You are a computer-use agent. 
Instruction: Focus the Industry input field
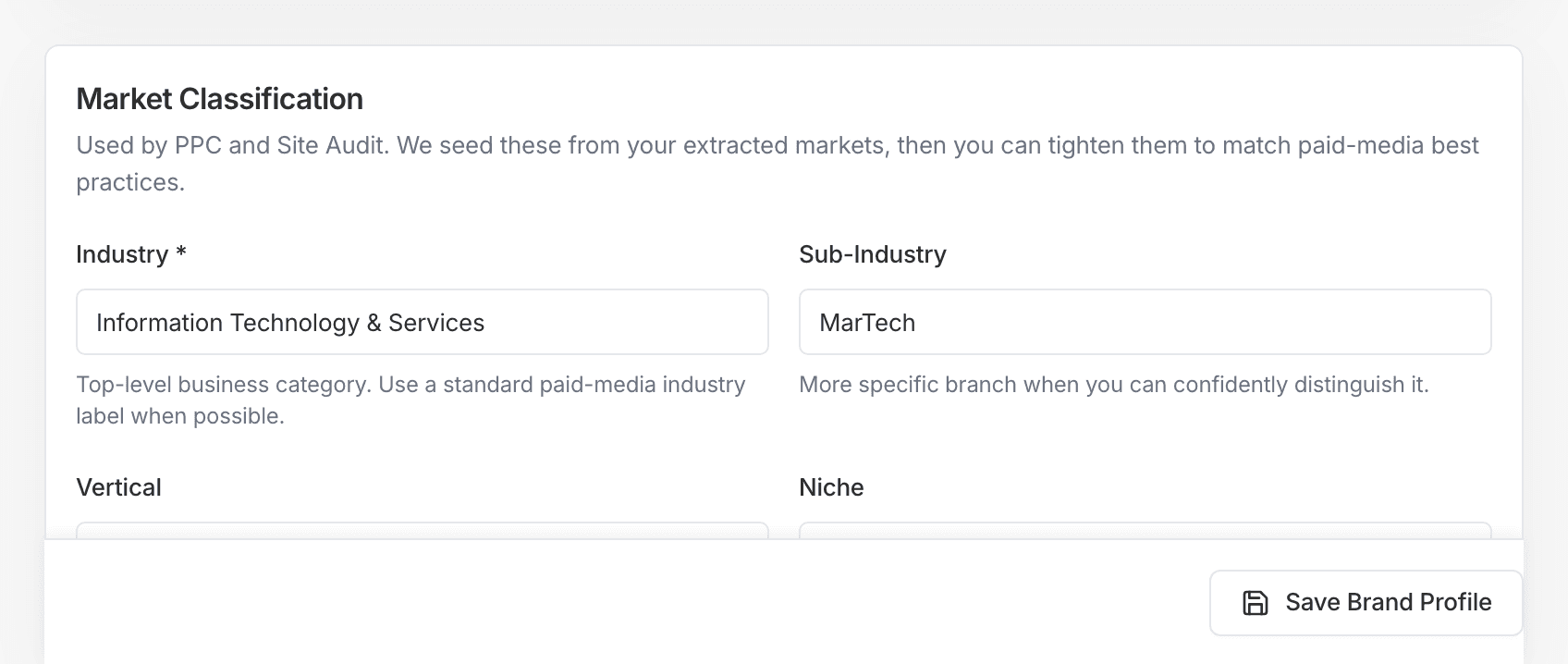point(423,322)
